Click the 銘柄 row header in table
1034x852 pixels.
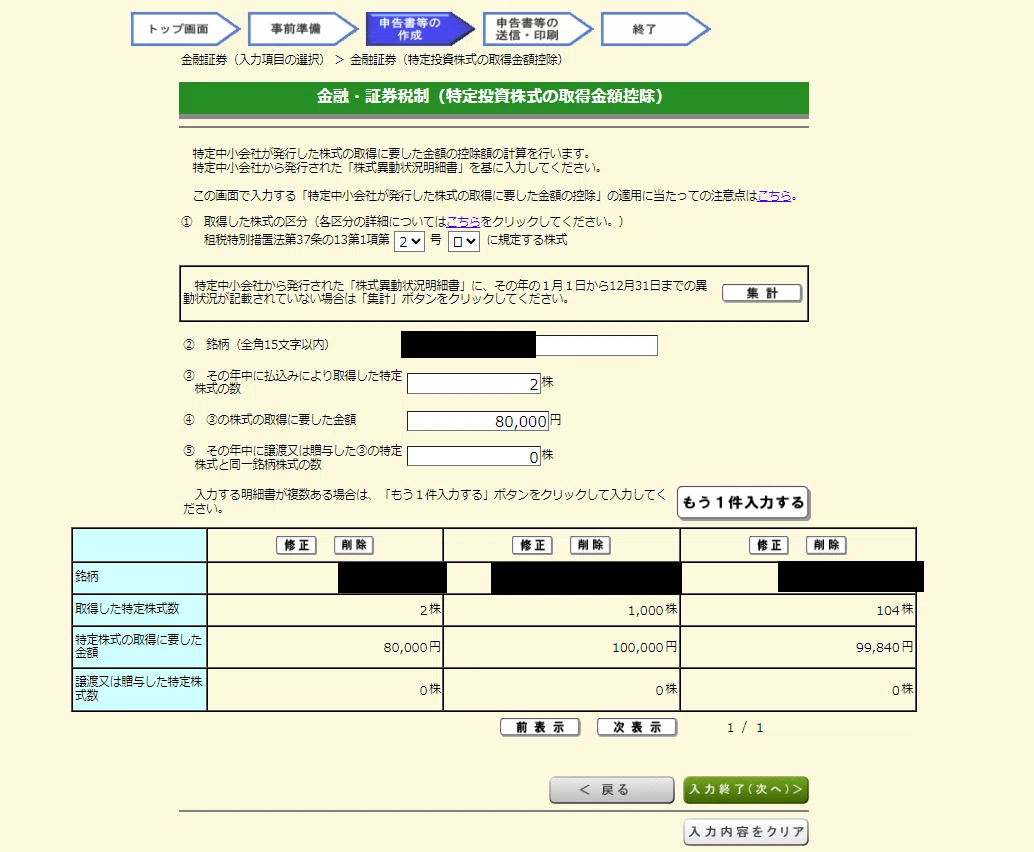[x=139, y=577]
